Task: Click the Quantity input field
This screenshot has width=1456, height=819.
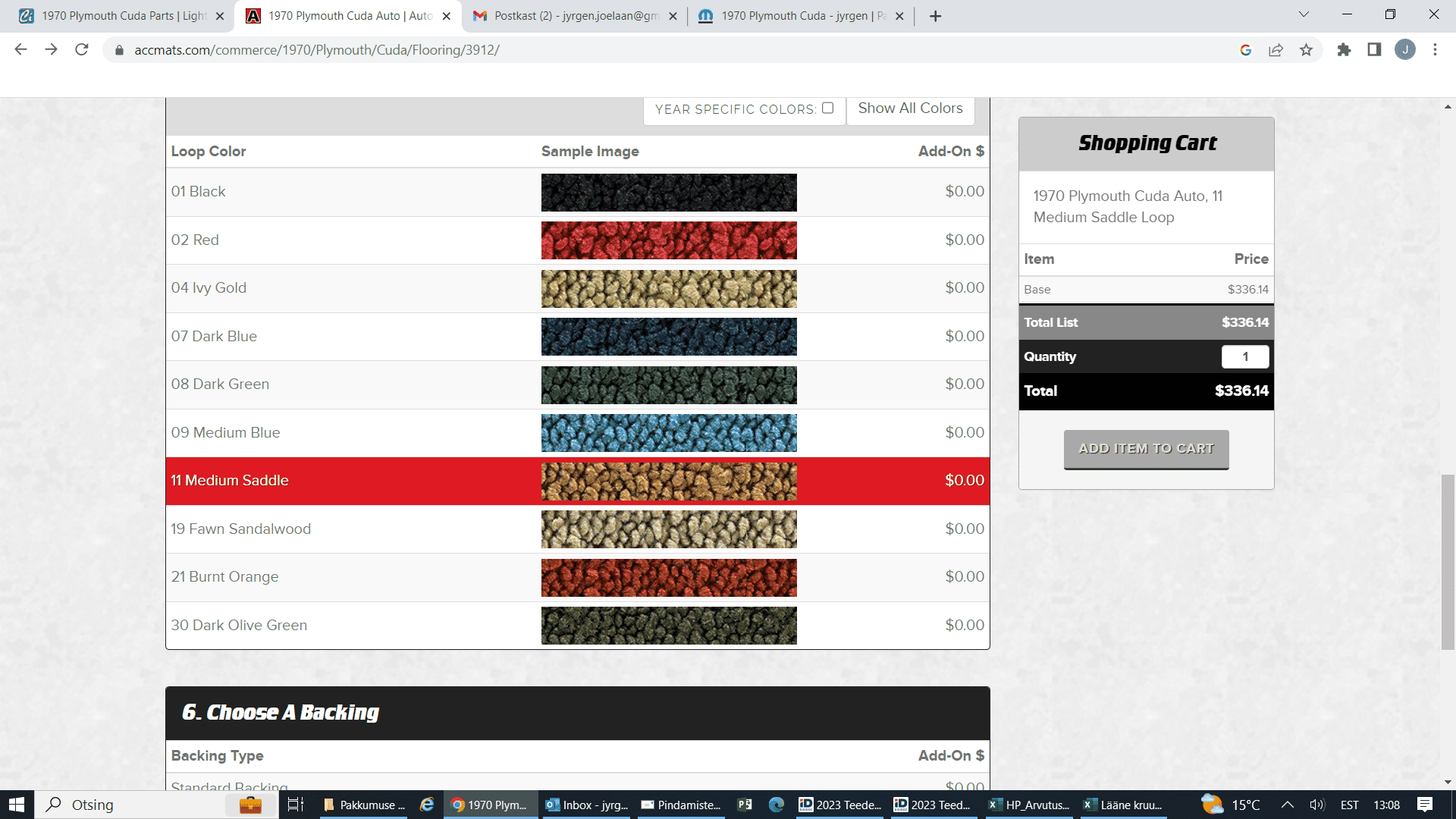Action: 1244,356
